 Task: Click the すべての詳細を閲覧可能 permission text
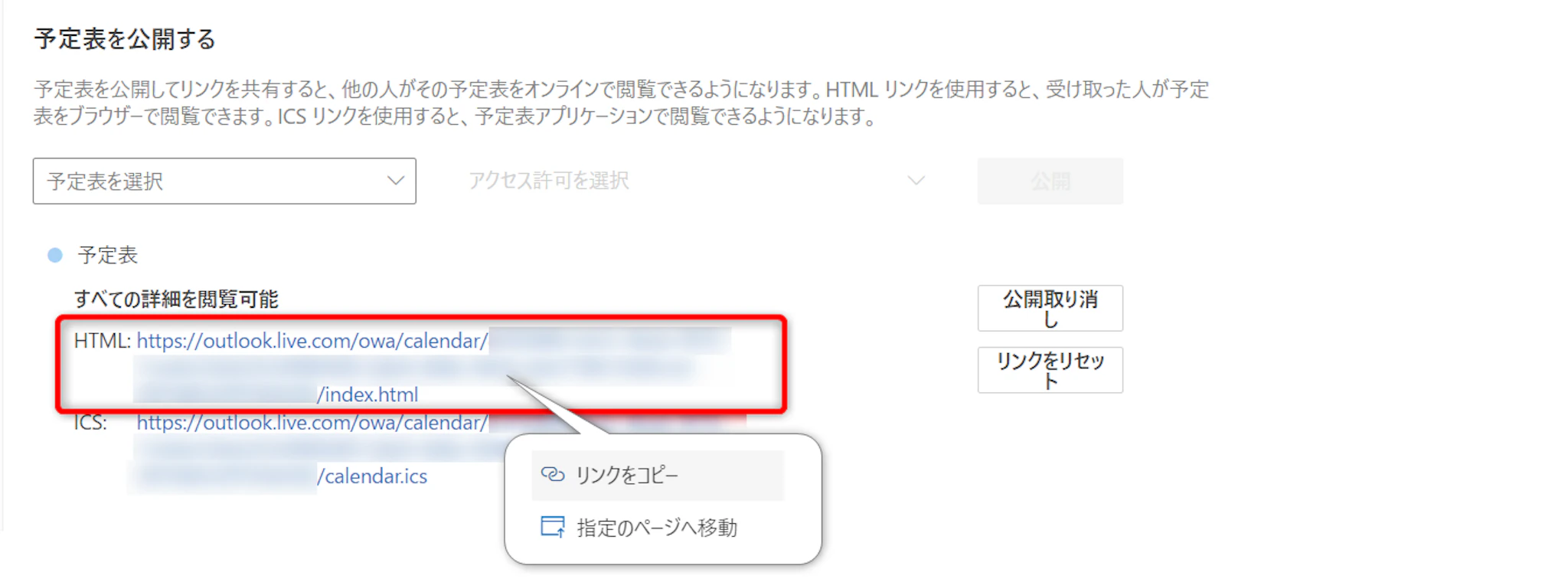point(176,299)
